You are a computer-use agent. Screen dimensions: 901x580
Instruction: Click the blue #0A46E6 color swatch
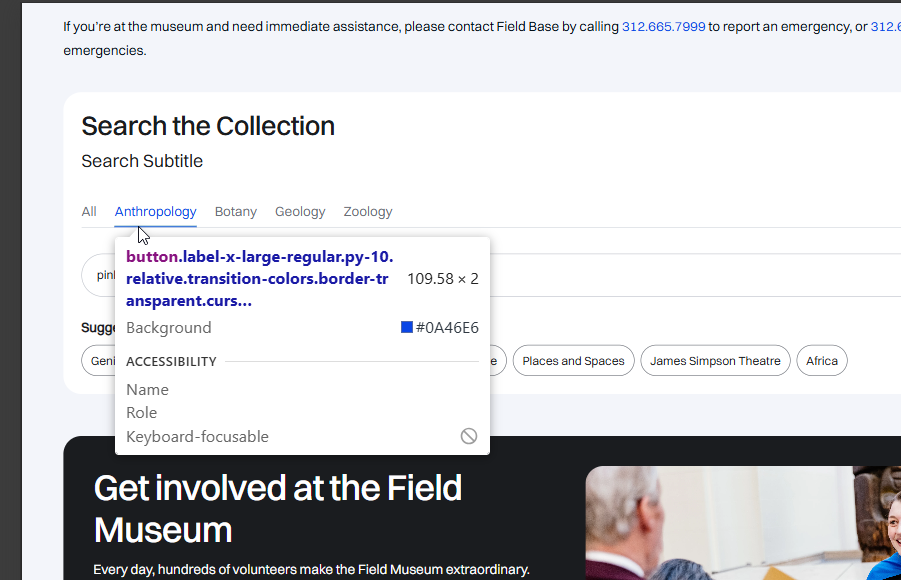[407, 327]
